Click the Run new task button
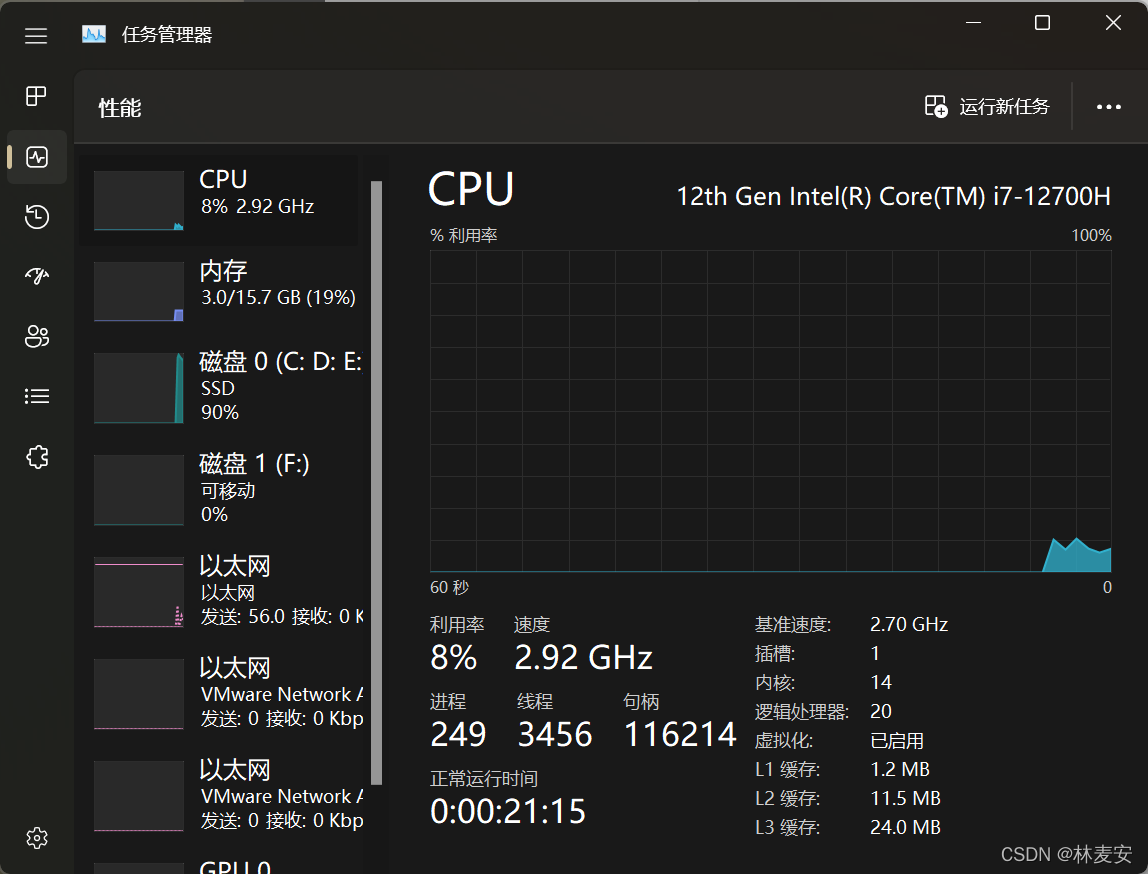The width and height of the screenshot is (1148, 874). coord(987,107)
